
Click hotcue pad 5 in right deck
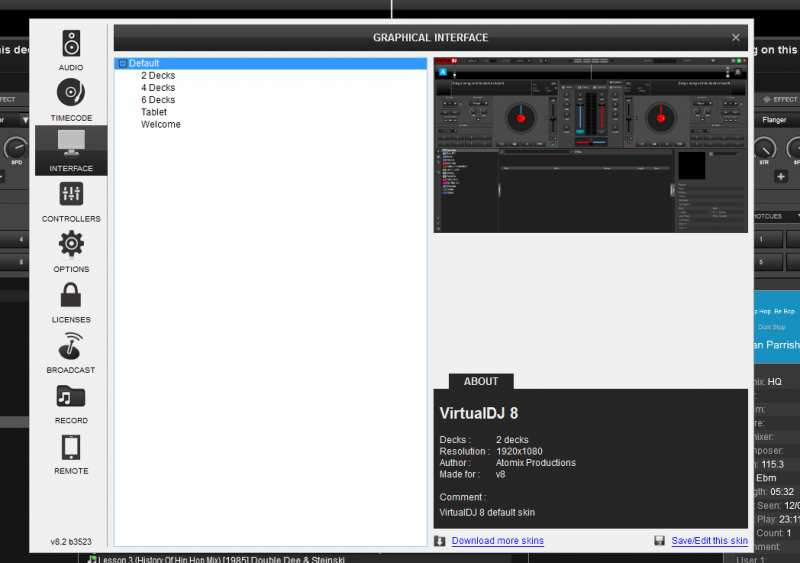pos(768,262)
